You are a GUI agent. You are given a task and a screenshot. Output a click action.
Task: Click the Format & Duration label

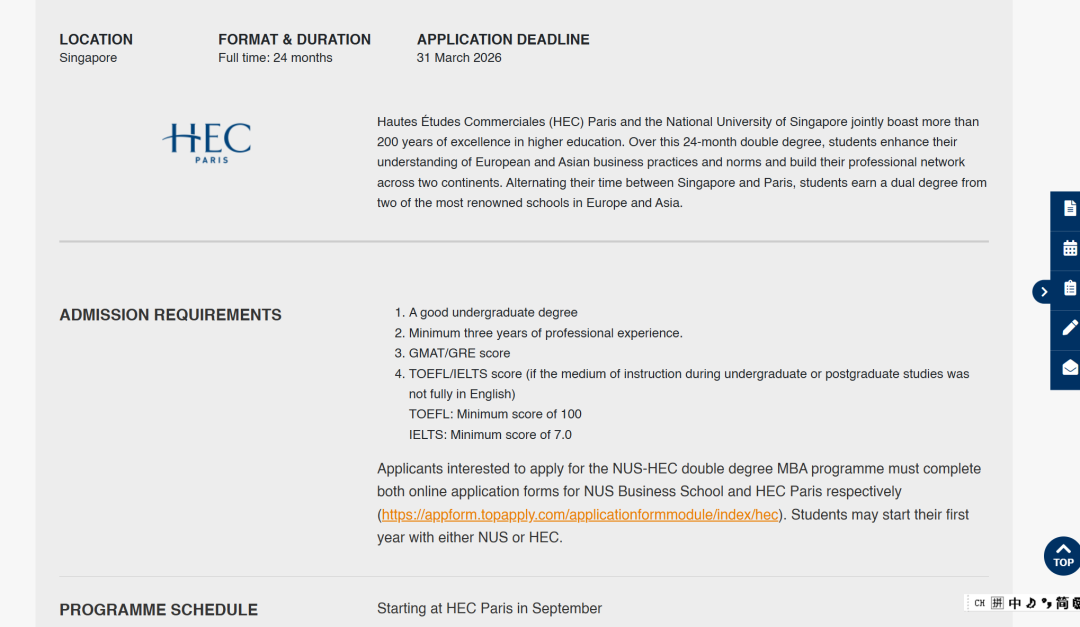click(x=294, y=40)
